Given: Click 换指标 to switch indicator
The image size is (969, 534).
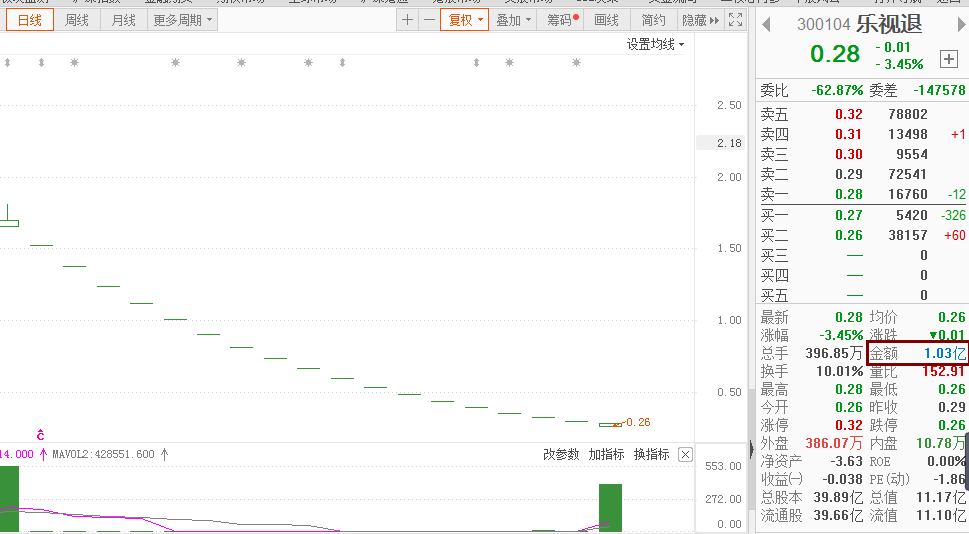Looking at the screenshot, I should click(651, 454).
